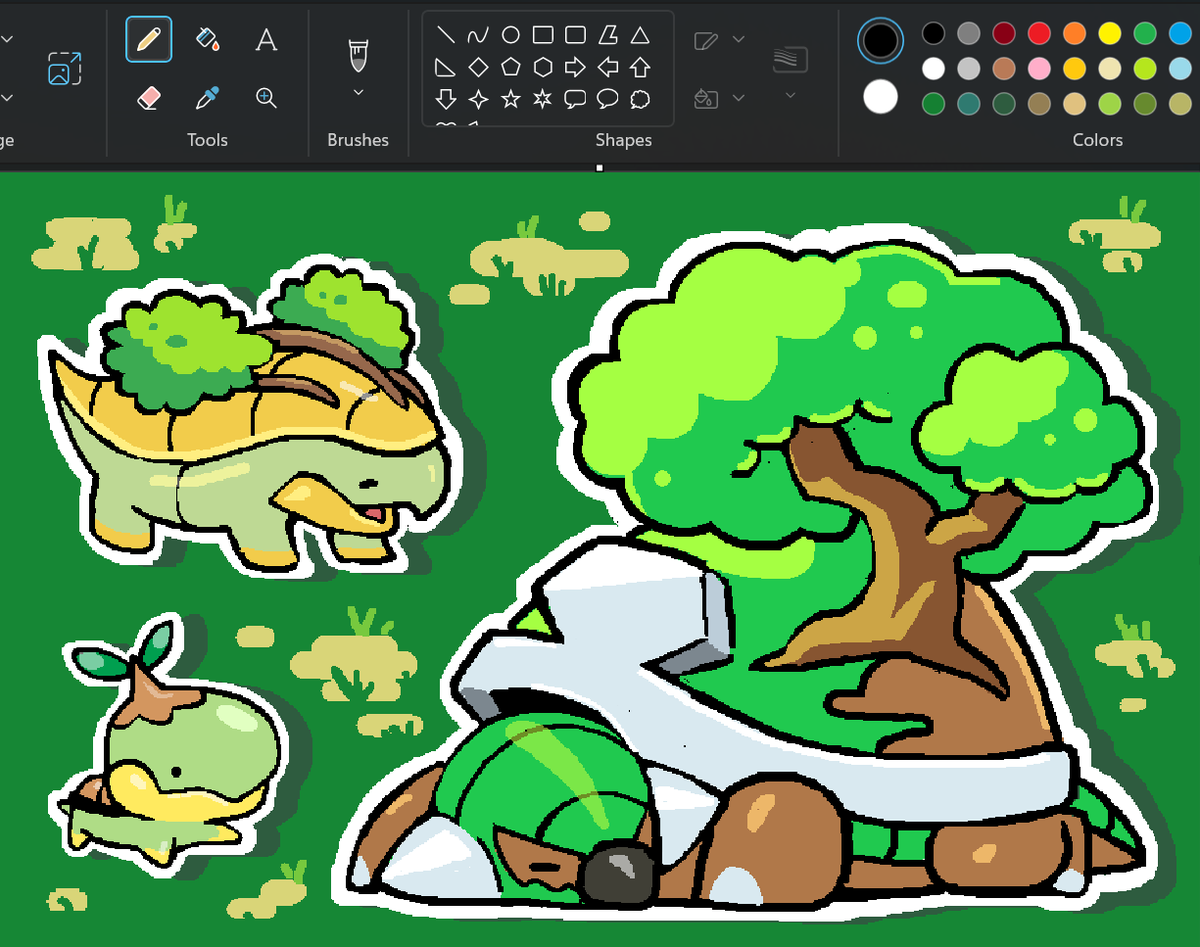Select the five-pointed star shape
Viewport: 1200px width, 947px height.
click(x=510, y=98)
